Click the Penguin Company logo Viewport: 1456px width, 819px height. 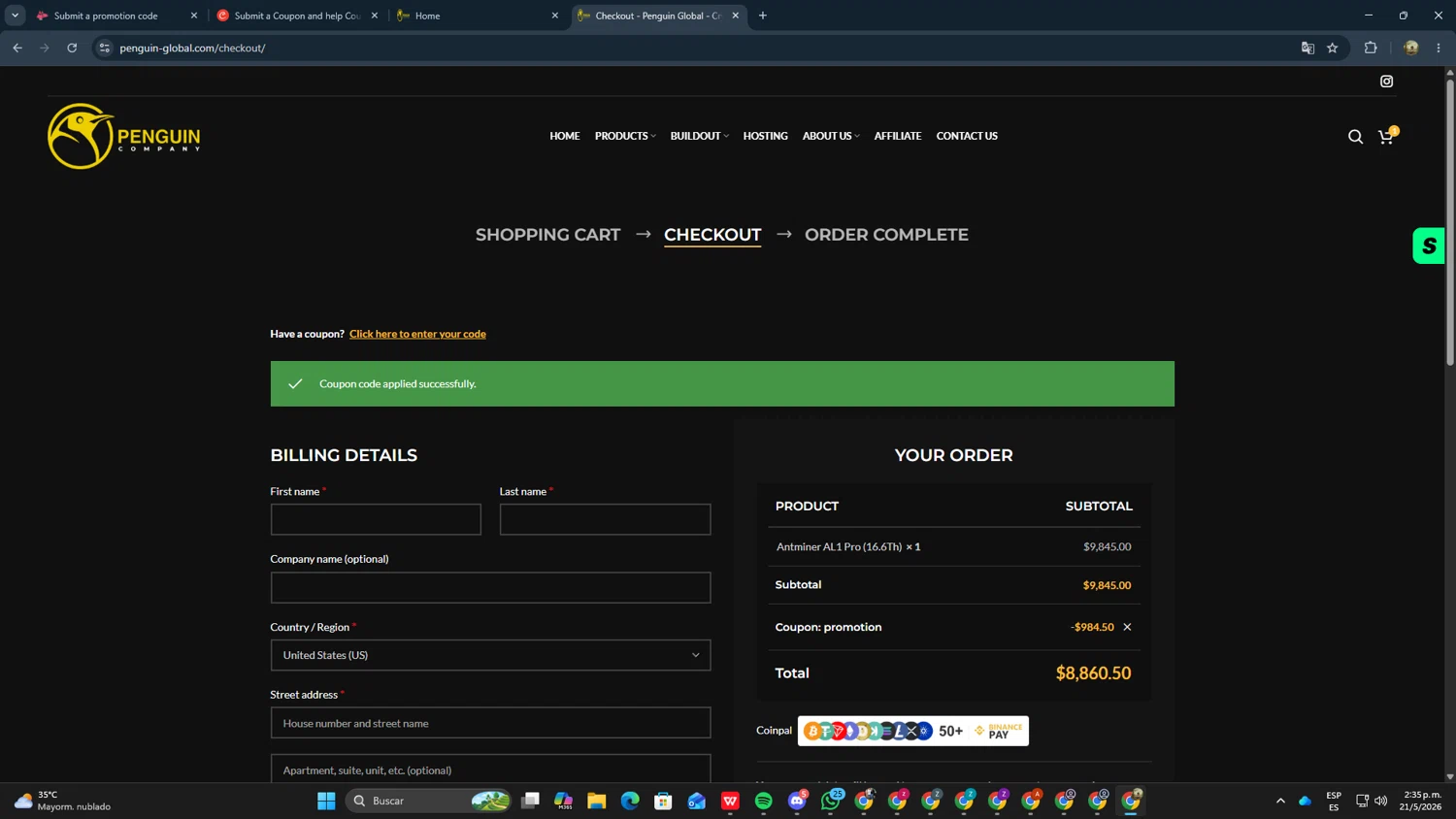(x=124, y=136)
